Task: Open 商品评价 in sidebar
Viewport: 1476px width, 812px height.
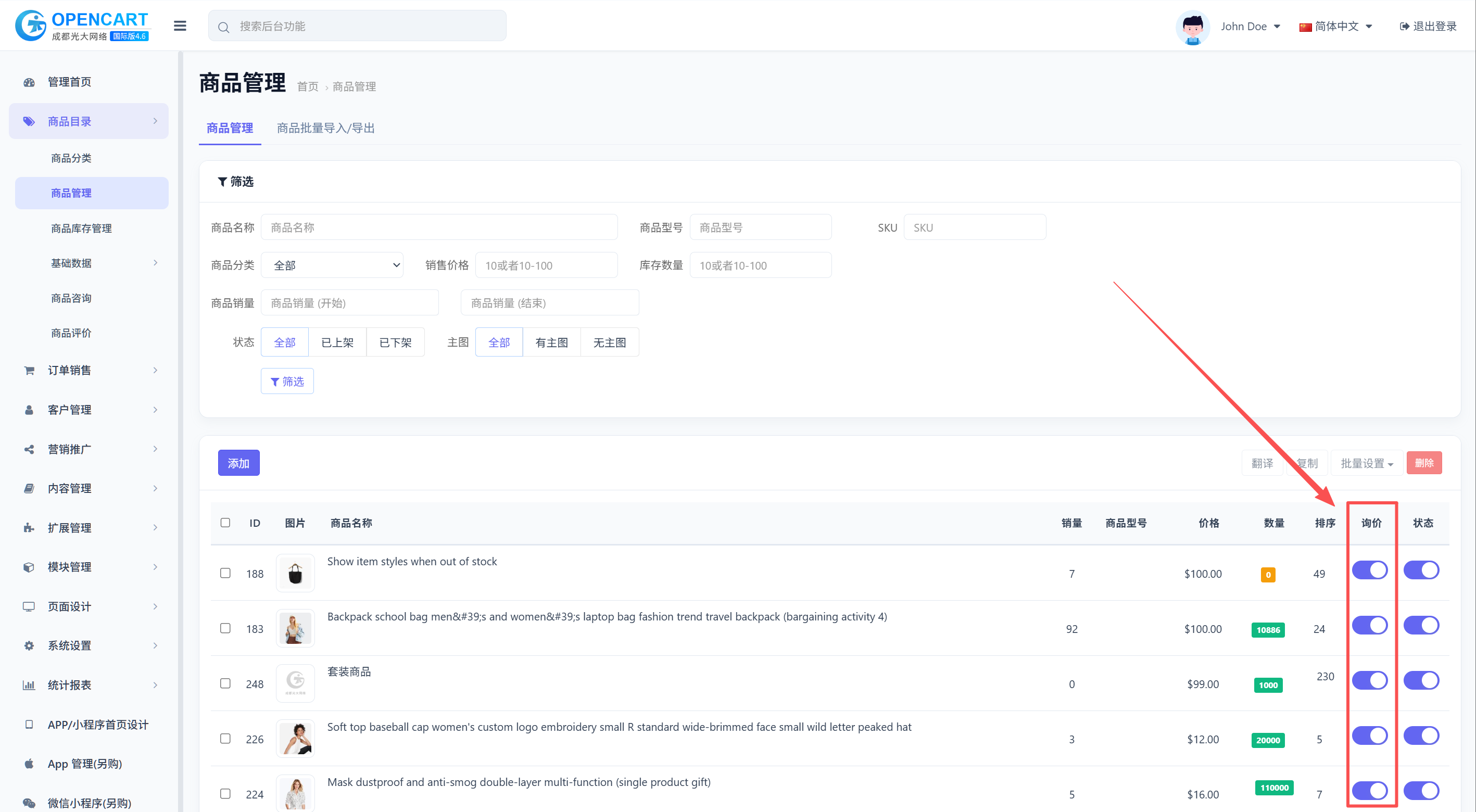Action: 71,333
